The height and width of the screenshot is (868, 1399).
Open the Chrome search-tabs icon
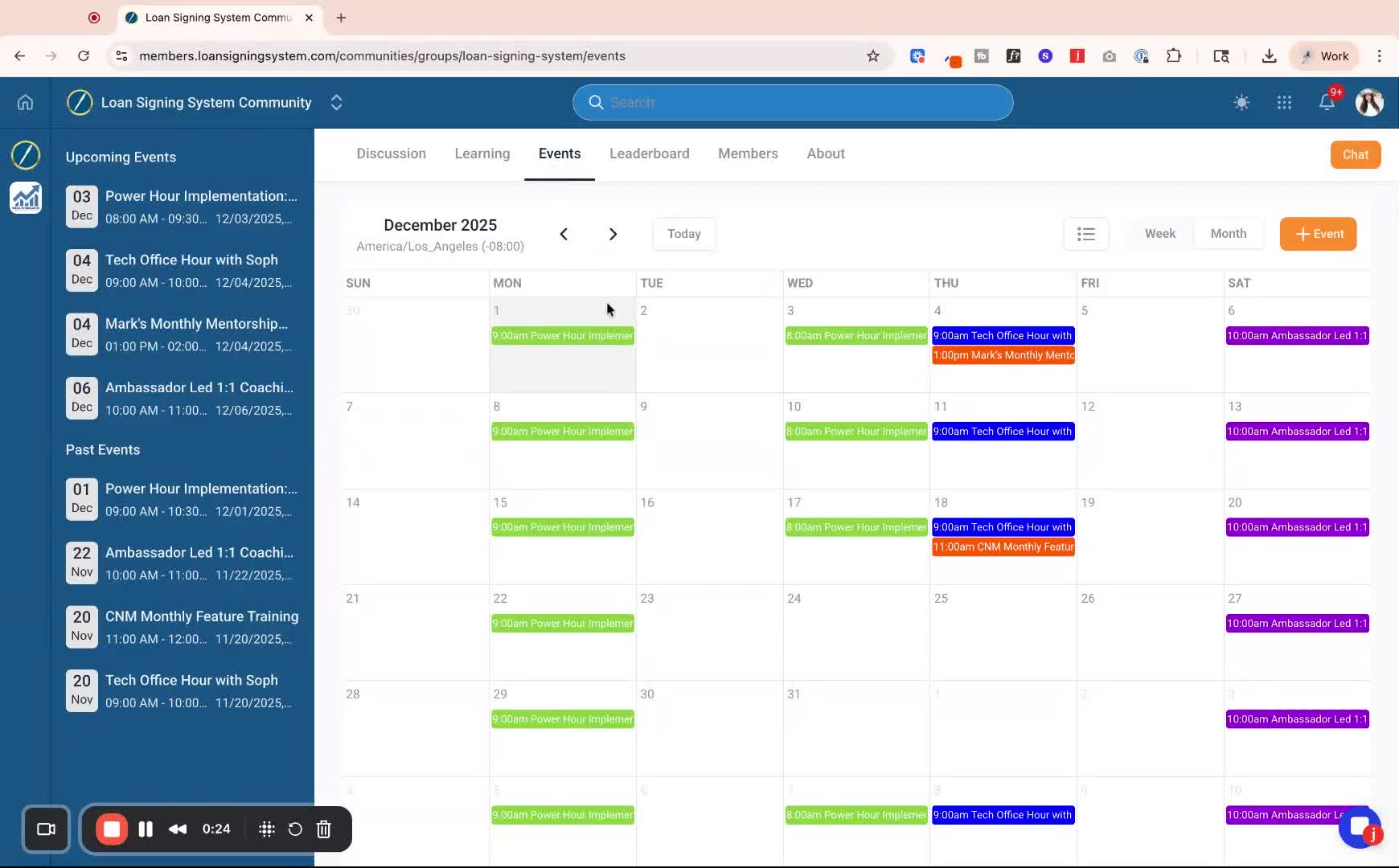pyautogui.click(x=1221, y=56)
